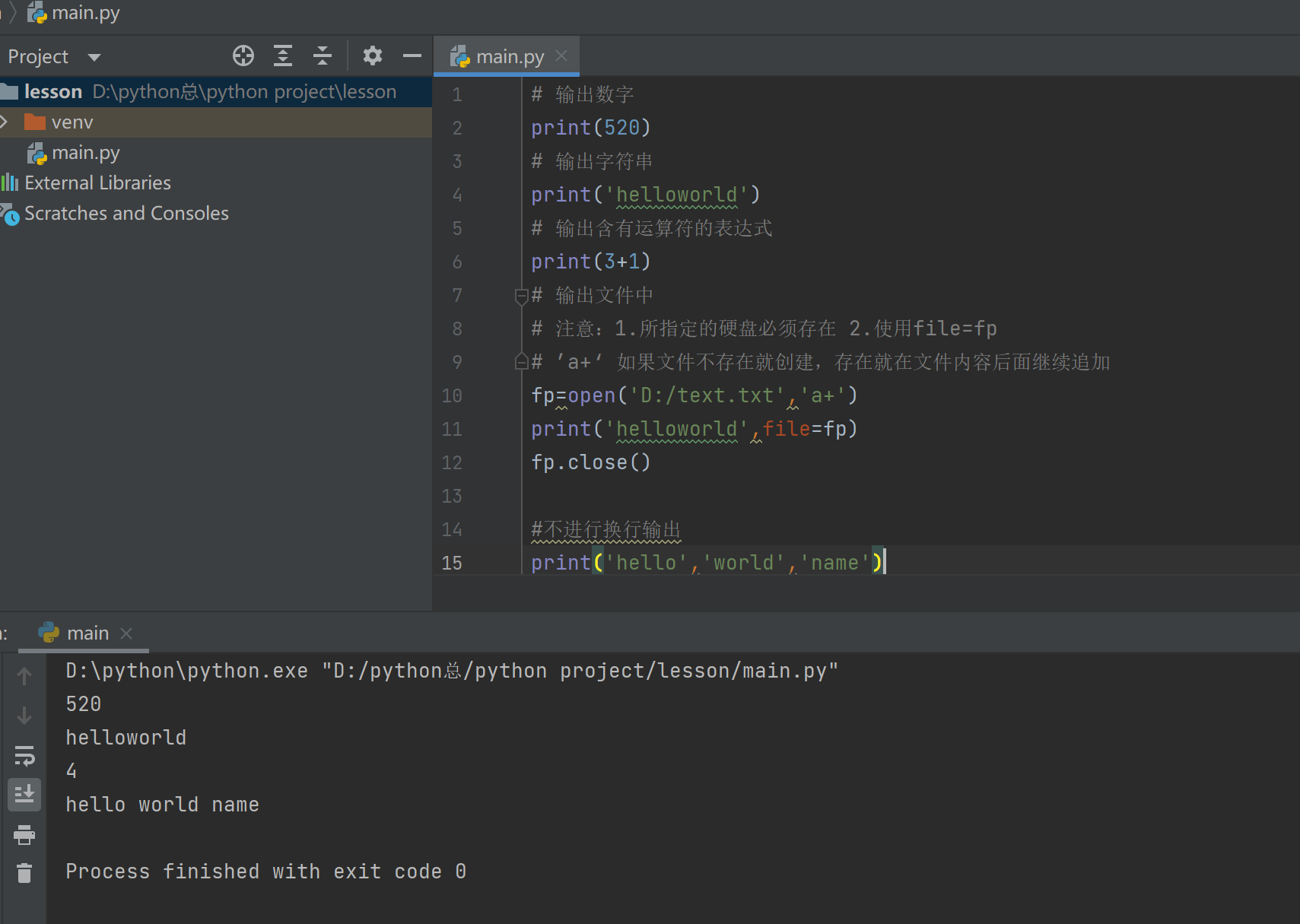Click print(3+1) code line

point(591,262)
